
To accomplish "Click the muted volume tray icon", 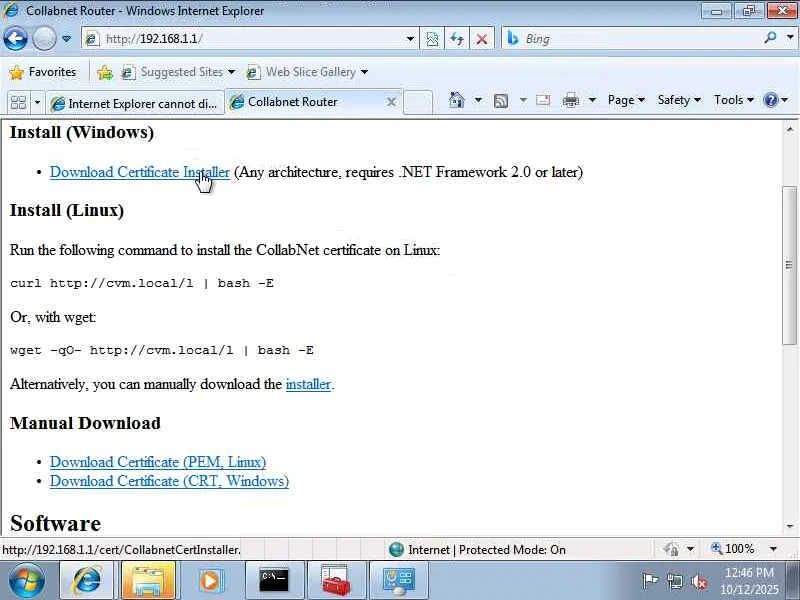I will (x=698, y=581).
